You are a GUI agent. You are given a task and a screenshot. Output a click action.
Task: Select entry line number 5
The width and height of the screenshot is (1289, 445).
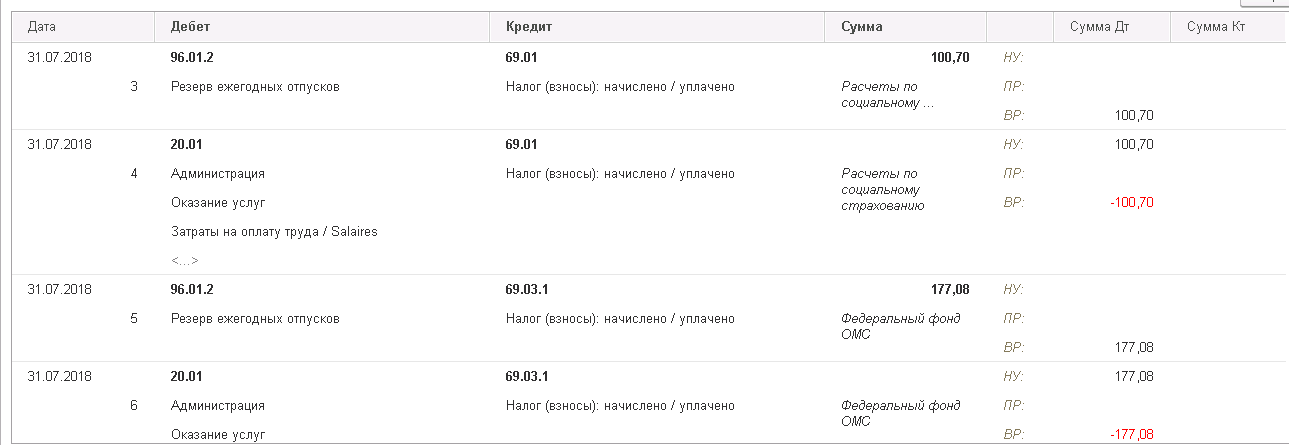point(134,319)
